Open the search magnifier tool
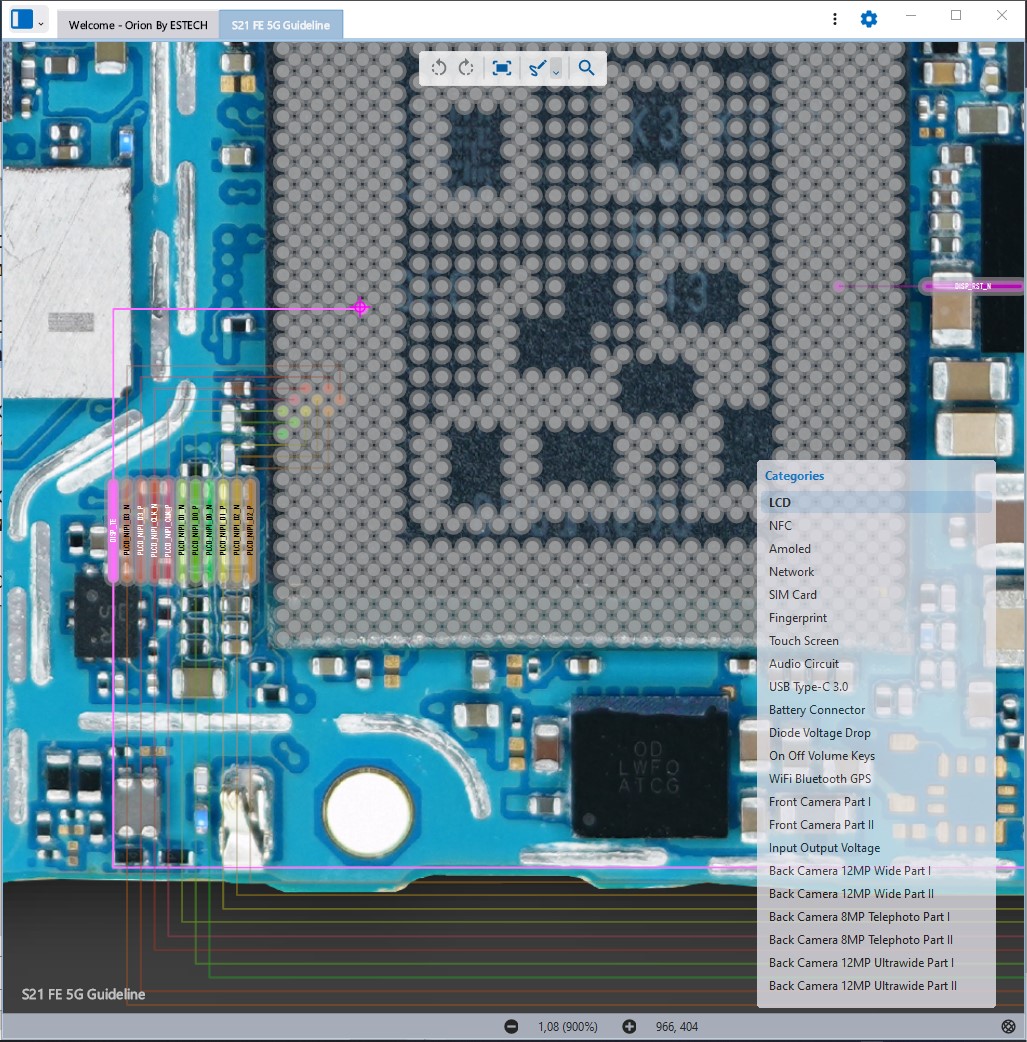 click(x=587, y=68)
